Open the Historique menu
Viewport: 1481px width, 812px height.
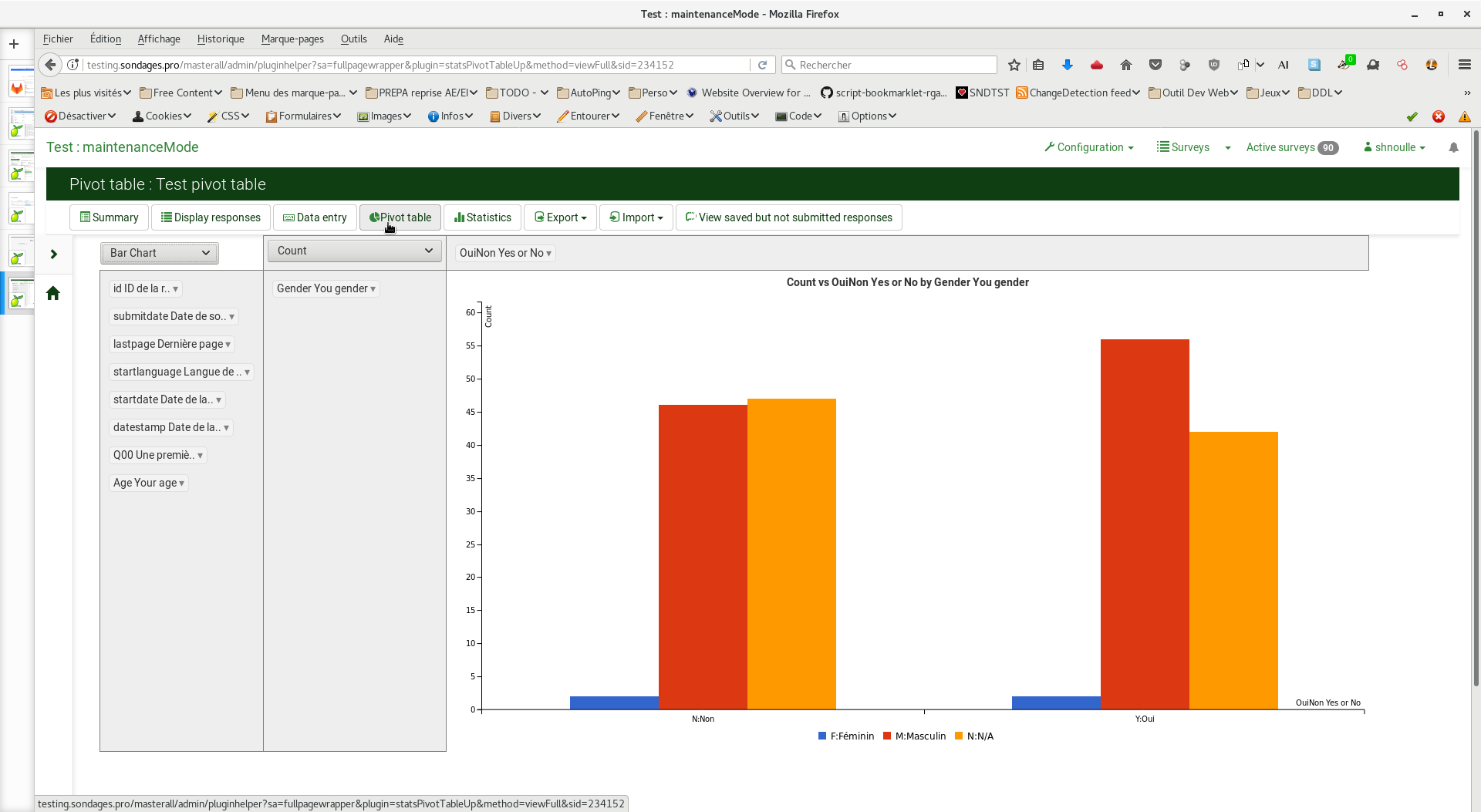[221, 39]
